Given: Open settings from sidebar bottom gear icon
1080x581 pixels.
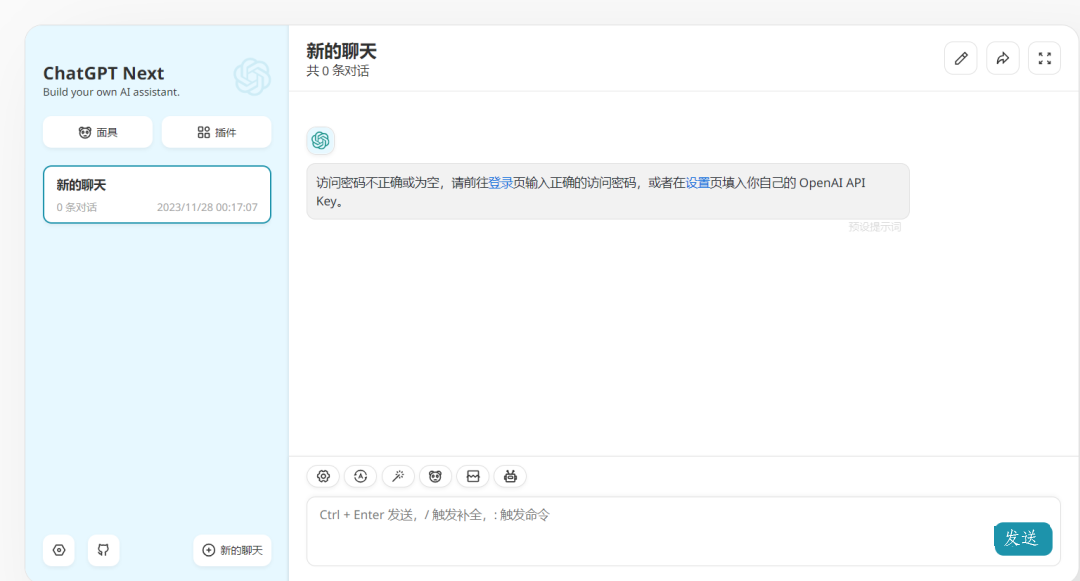Looking at the screenshot, I should (59, 550).
